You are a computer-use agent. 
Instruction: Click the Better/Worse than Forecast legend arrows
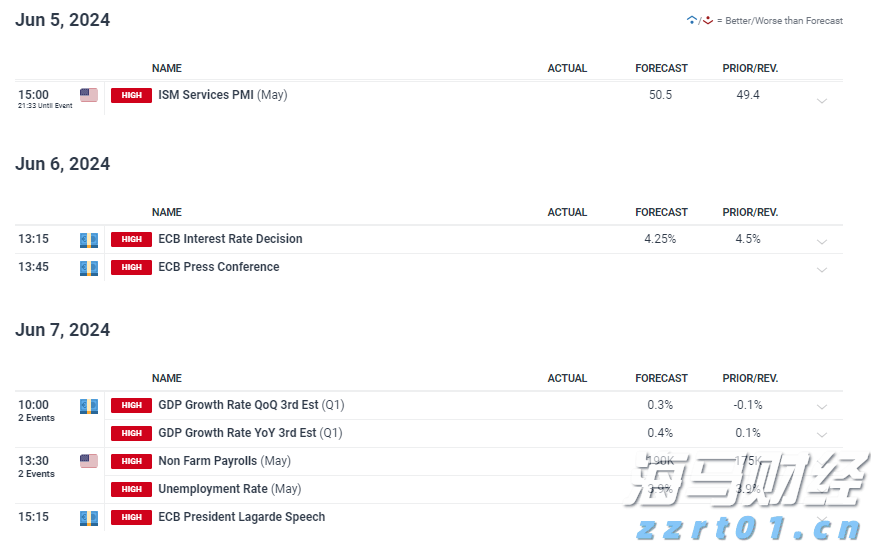click(699, 20)
